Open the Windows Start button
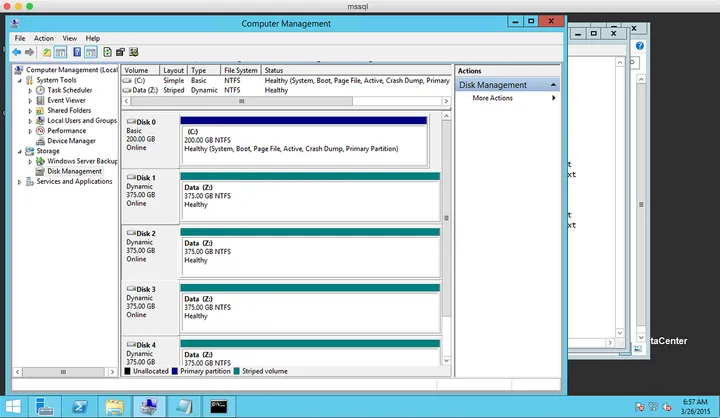The width and height of the screenshot is (720, 418). tap(13, 407)
